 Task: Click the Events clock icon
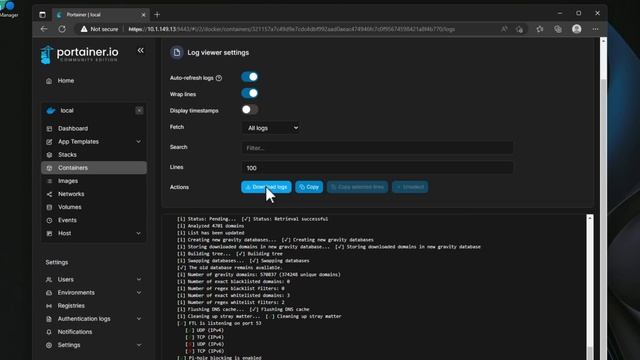pos(49,220)
